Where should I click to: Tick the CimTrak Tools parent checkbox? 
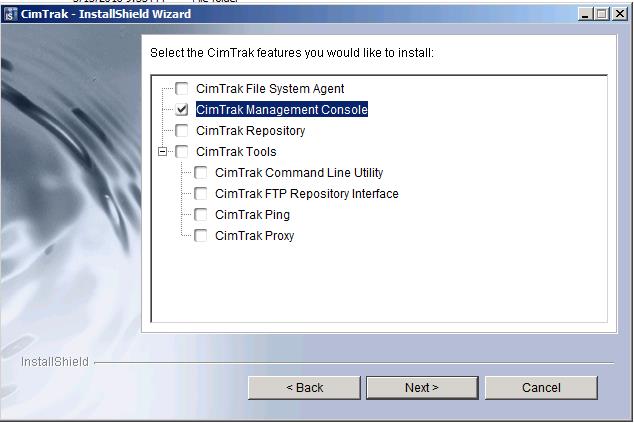[182, 152]
